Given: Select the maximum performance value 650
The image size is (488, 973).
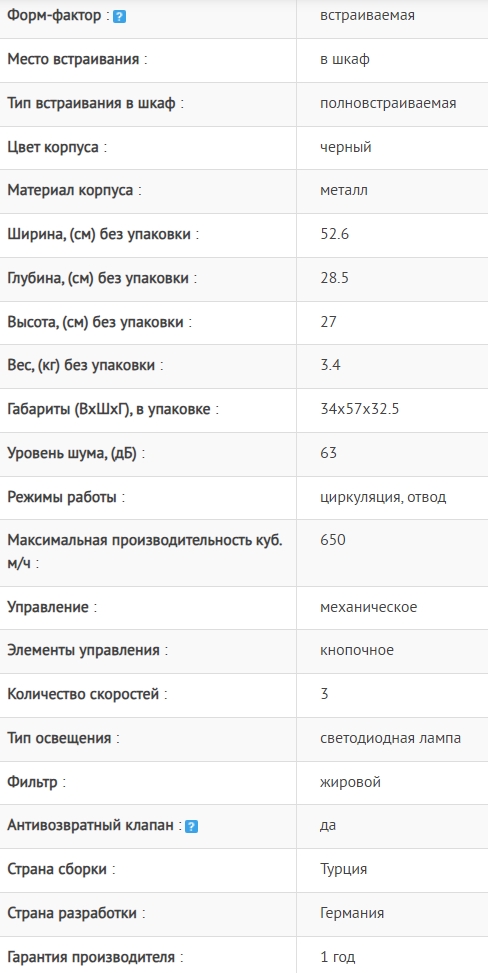Looking at the screenshot, I should 333,540.
